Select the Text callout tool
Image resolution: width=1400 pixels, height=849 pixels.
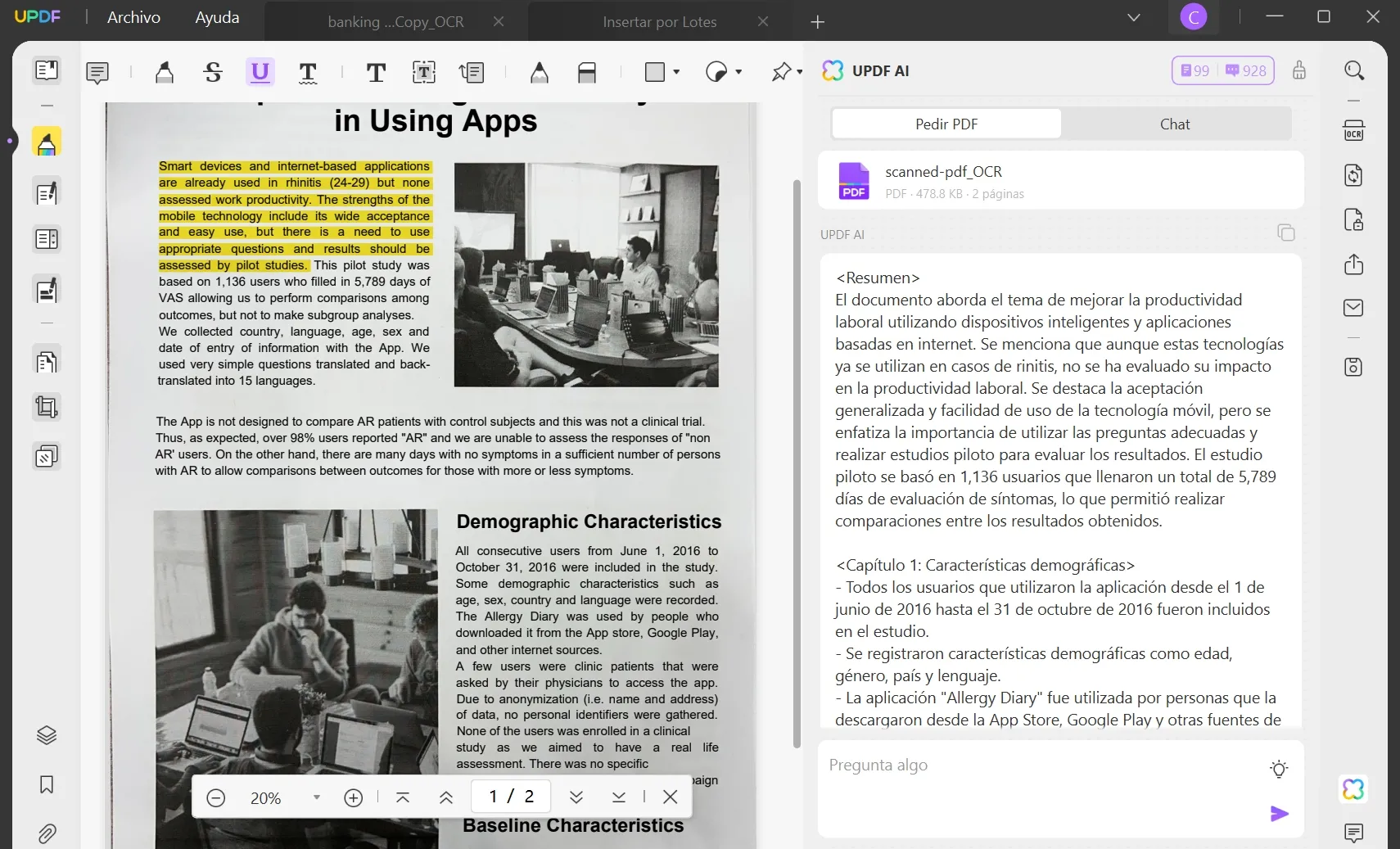472,73
